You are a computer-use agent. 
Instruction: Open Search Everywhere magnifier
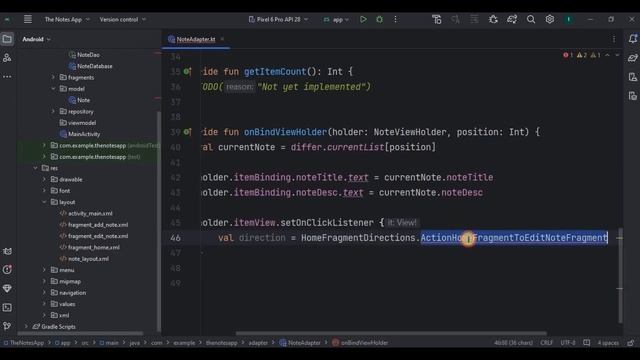[x=531, y=19]
